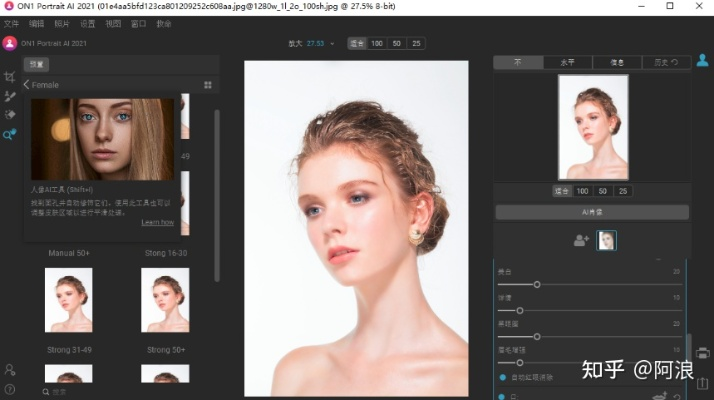Viewport: 714px width, 400px height.
Task: Select the retouch brush tool
Action: pyautogui.click(x=9, y=96)
